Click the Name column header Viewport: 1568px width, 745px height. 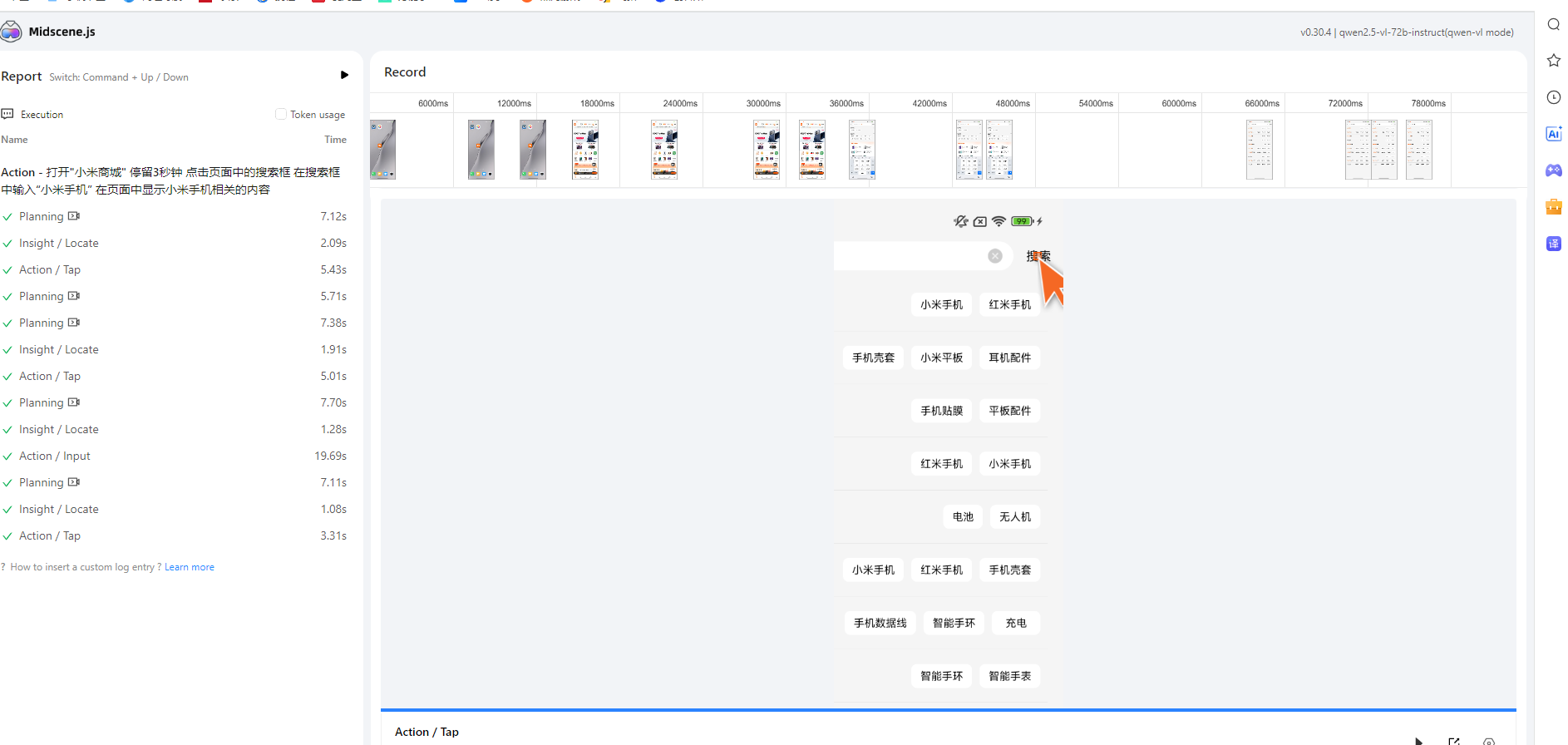click(14, 140)
